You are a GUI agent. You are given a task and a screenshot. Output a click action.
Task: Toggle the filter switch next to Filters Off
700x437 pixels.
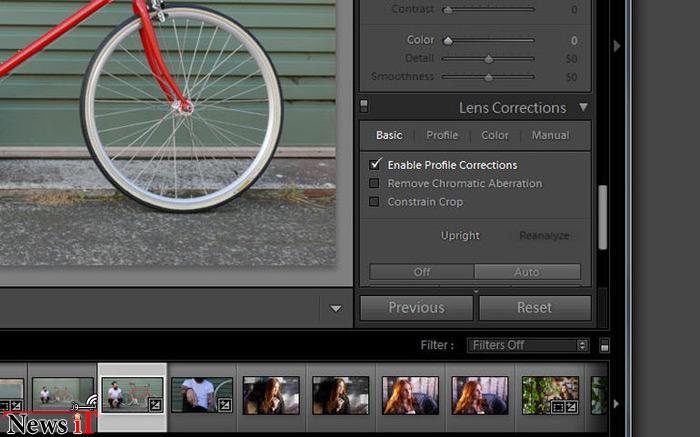pyautogui.click(x=604, y=345)
